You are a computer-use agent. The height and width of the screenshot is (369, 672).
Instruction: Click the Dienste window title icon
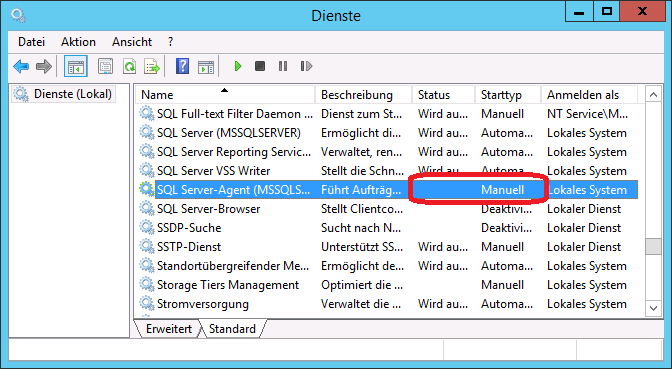click(x=18, y=16)
